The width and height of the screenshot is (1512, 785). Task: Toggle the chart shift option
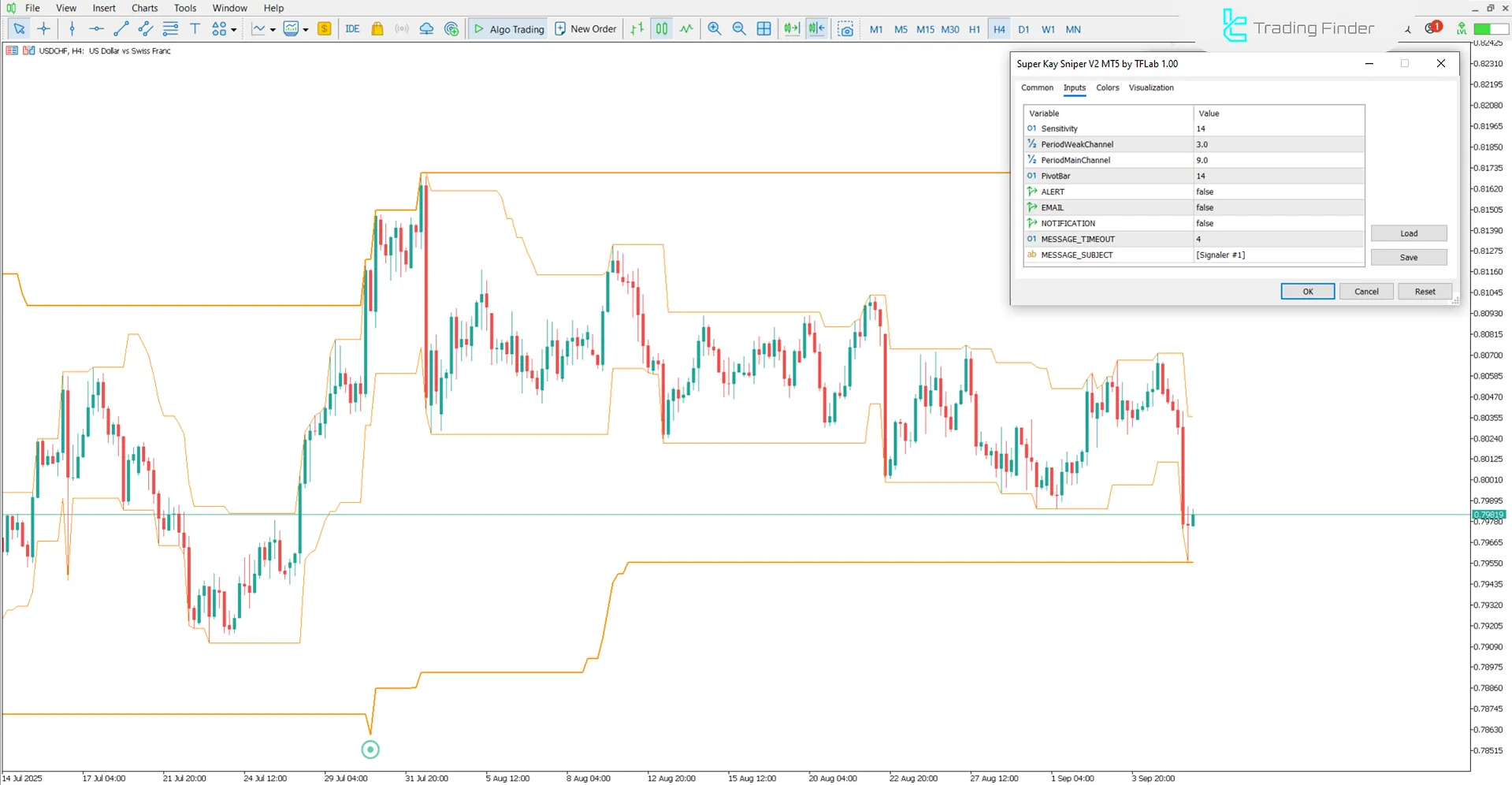(x=816, y=29)
